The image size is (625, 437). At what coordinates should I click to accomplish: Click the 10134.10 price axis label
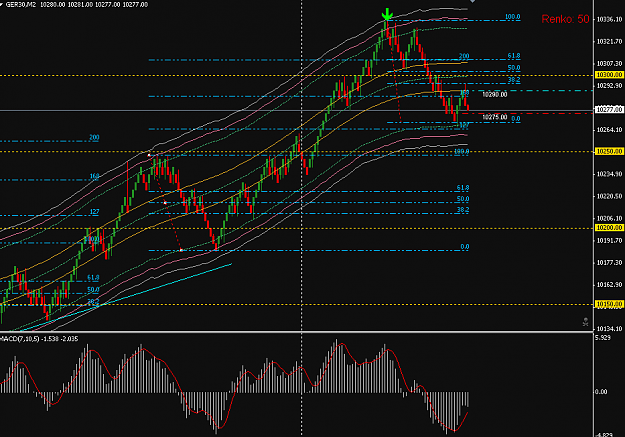[x=609, y=329]
